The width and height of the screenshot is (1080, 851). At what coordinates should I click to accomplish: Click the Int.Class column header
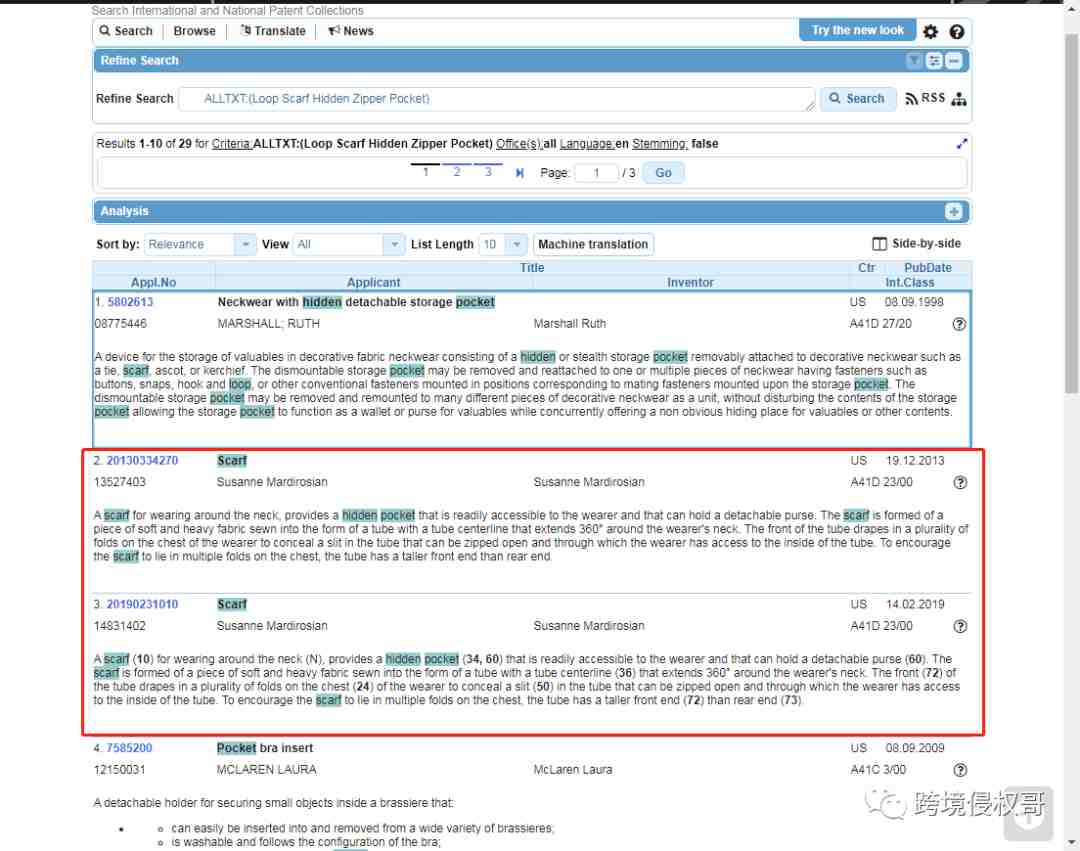pyautogui.click(x=909, y=282)
